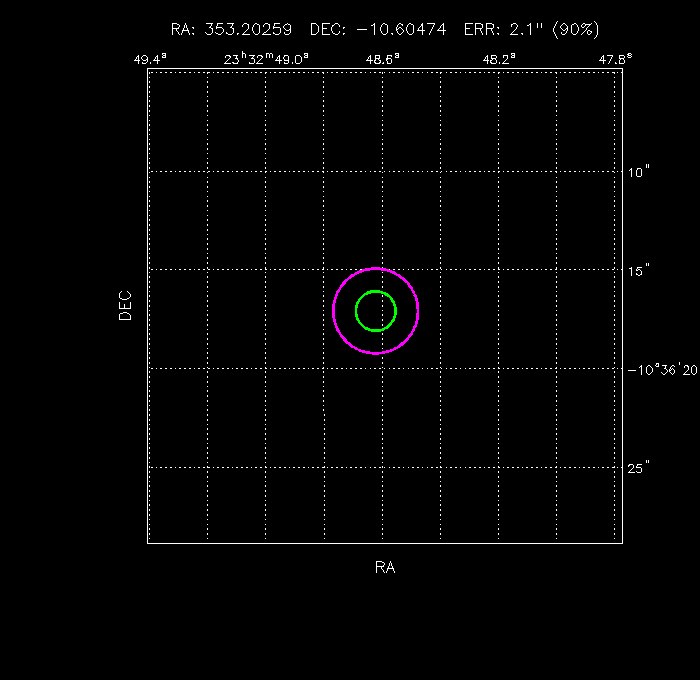Click the 47.8s top axis label
The height and width of the screenshot is (680, 700).
coord(615,59)
